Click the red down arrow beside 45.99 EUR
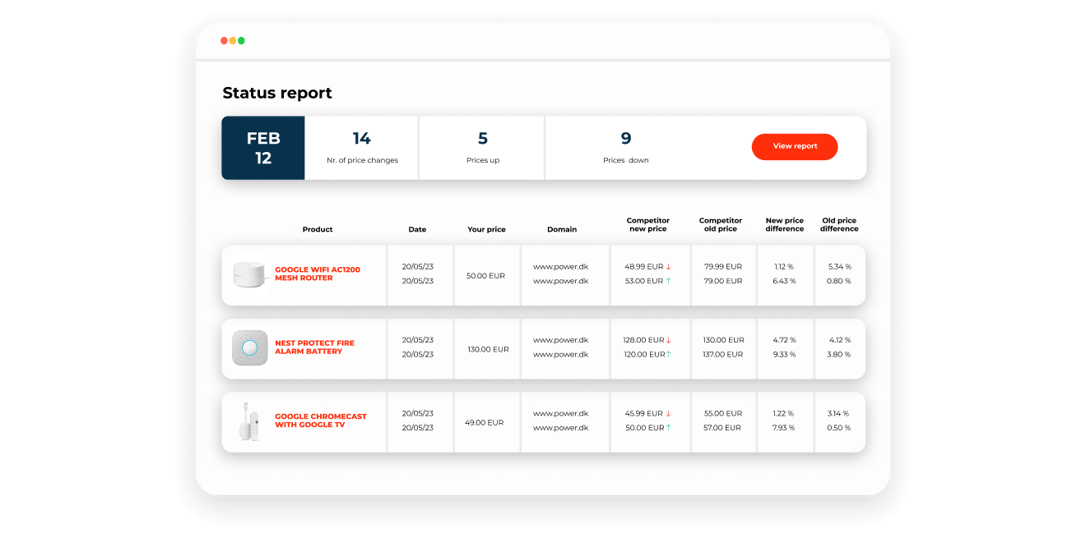The image size is (1086, 538). [669, 413]
